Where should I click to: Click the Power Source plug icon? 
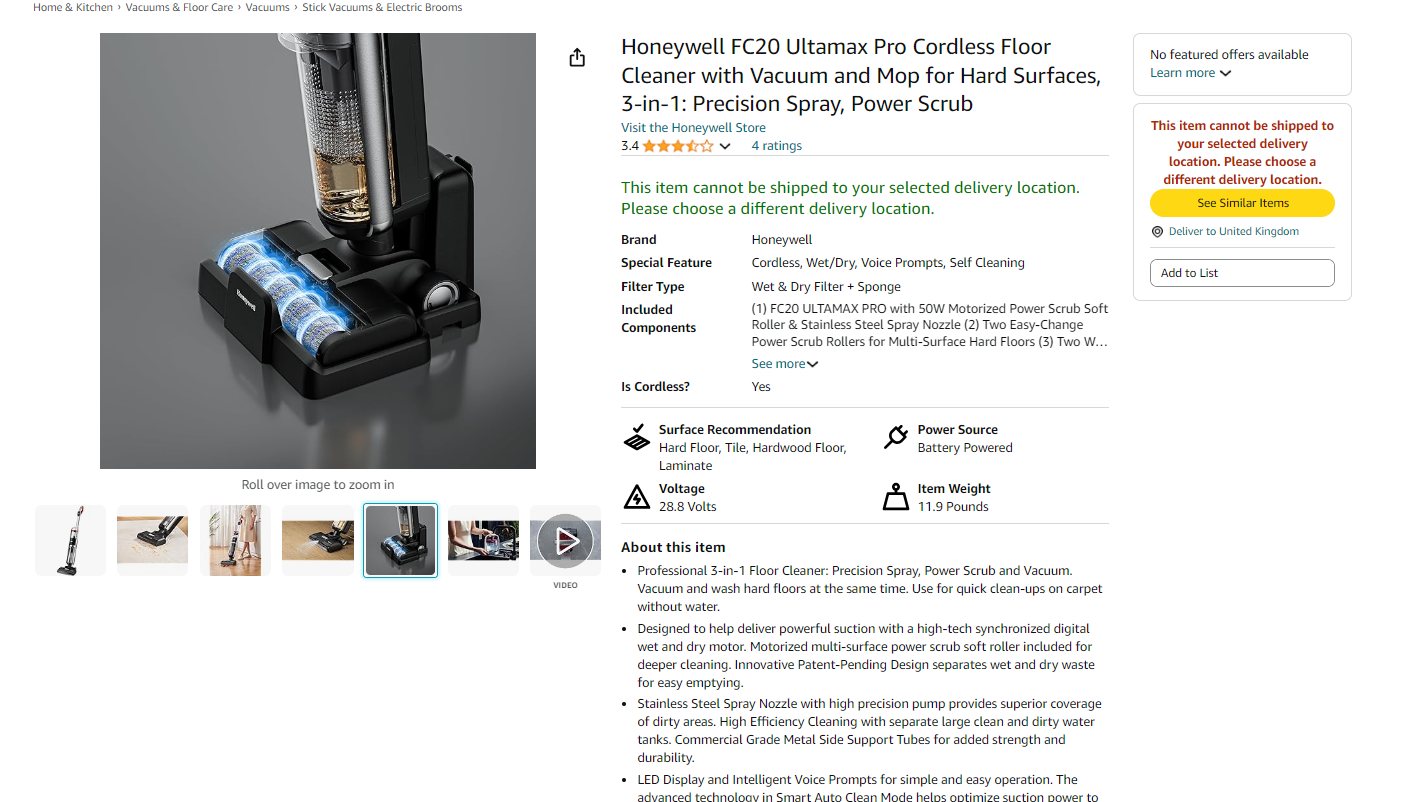click(896, 437)
